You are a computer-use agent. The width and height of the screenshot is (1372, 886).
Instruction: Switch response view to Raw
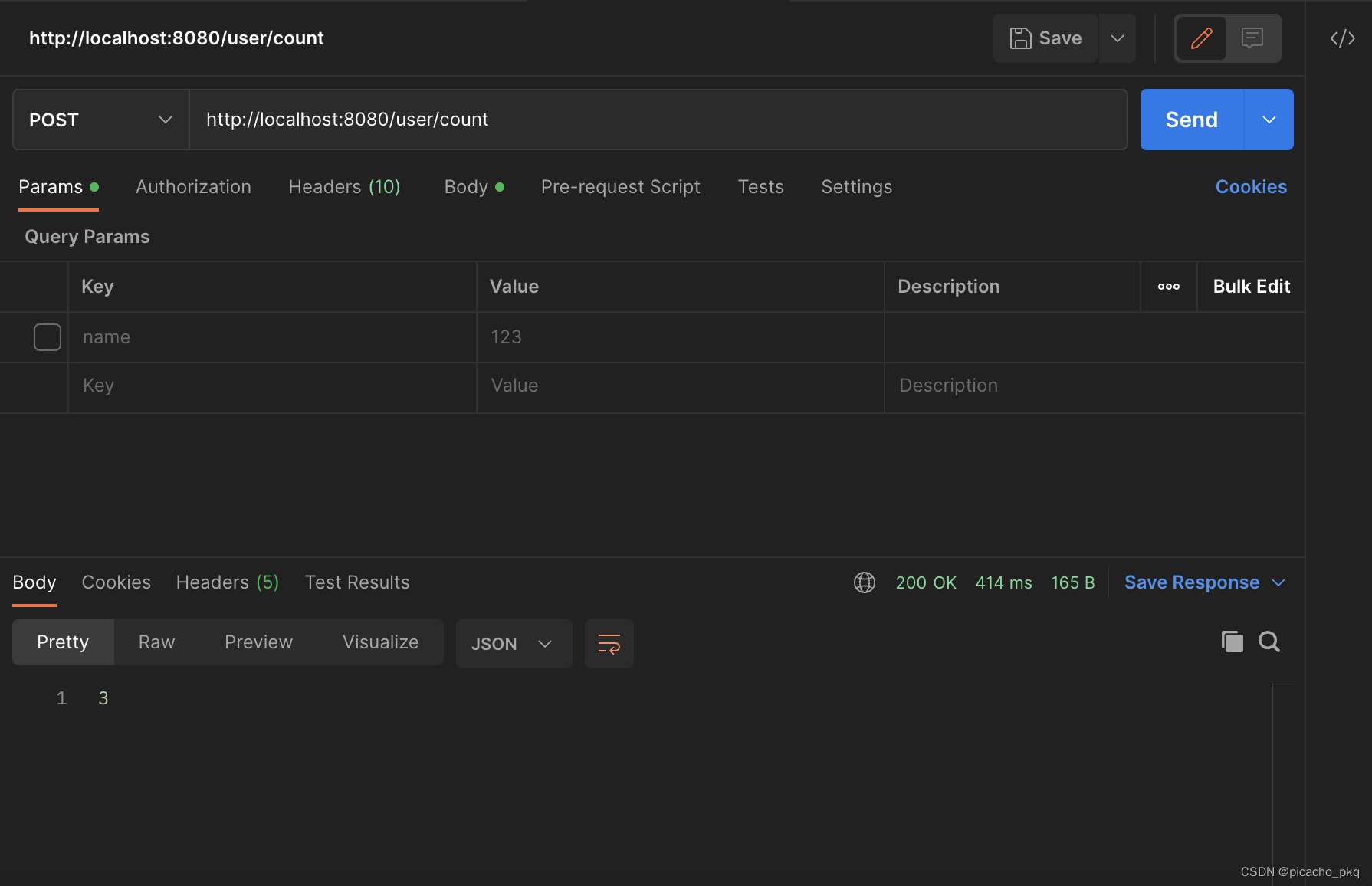coord(157,642)
